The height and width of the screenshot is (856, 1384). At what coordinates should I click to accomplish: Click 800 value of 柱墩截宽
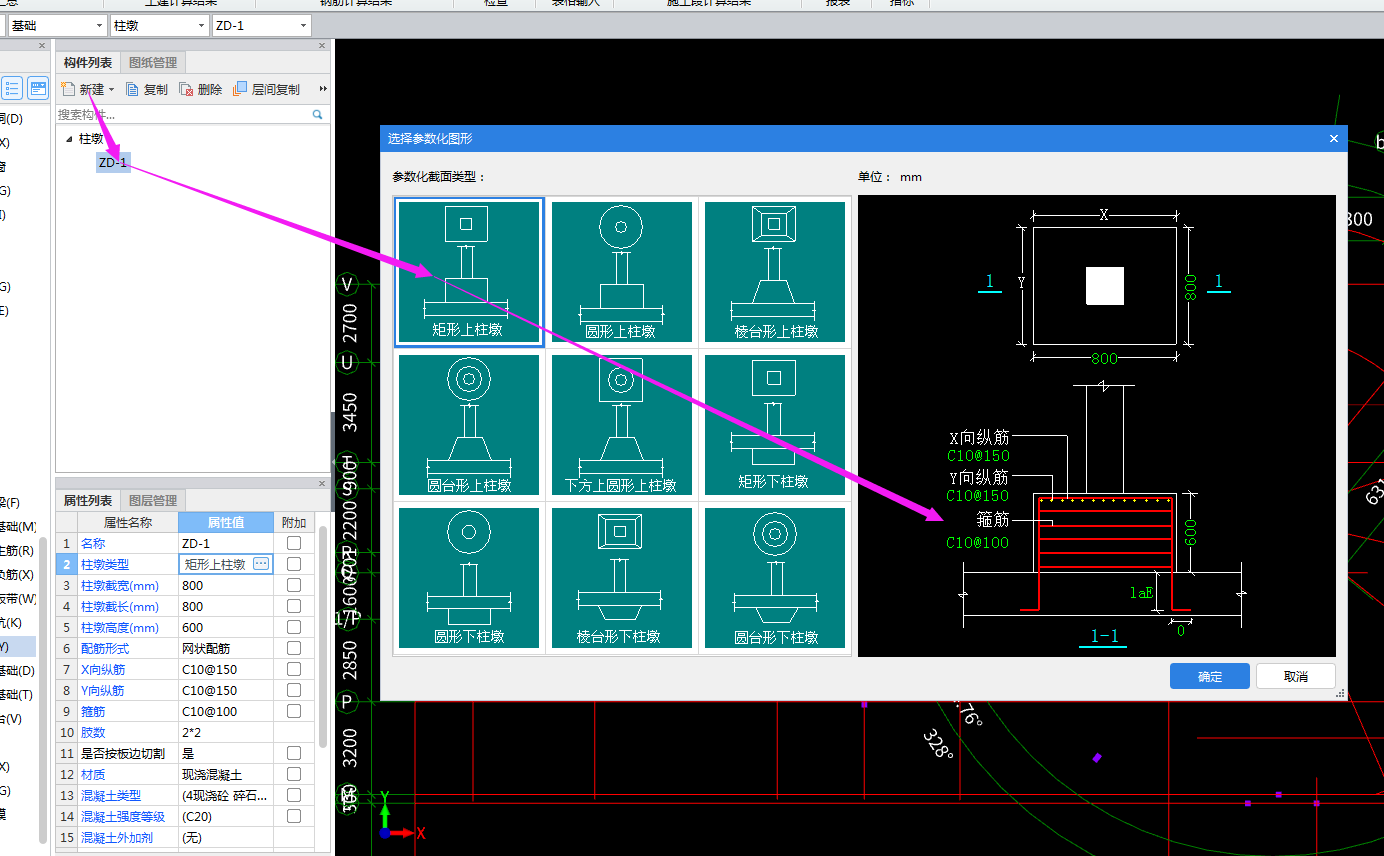tap(226, 585)
